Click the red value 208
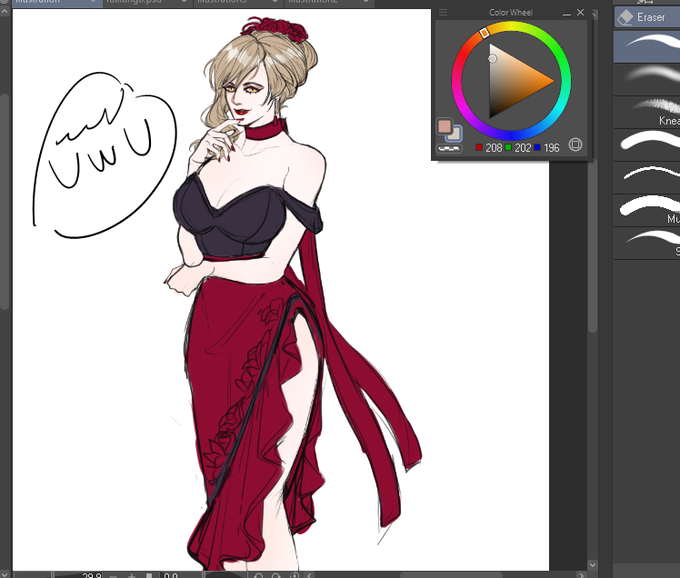 pos(494,148)
